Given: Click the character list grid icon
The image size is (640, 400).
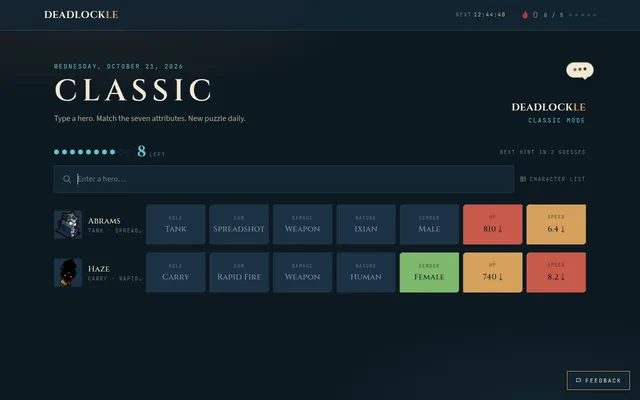Looking at the screenshot, I should tap(523, 179).
